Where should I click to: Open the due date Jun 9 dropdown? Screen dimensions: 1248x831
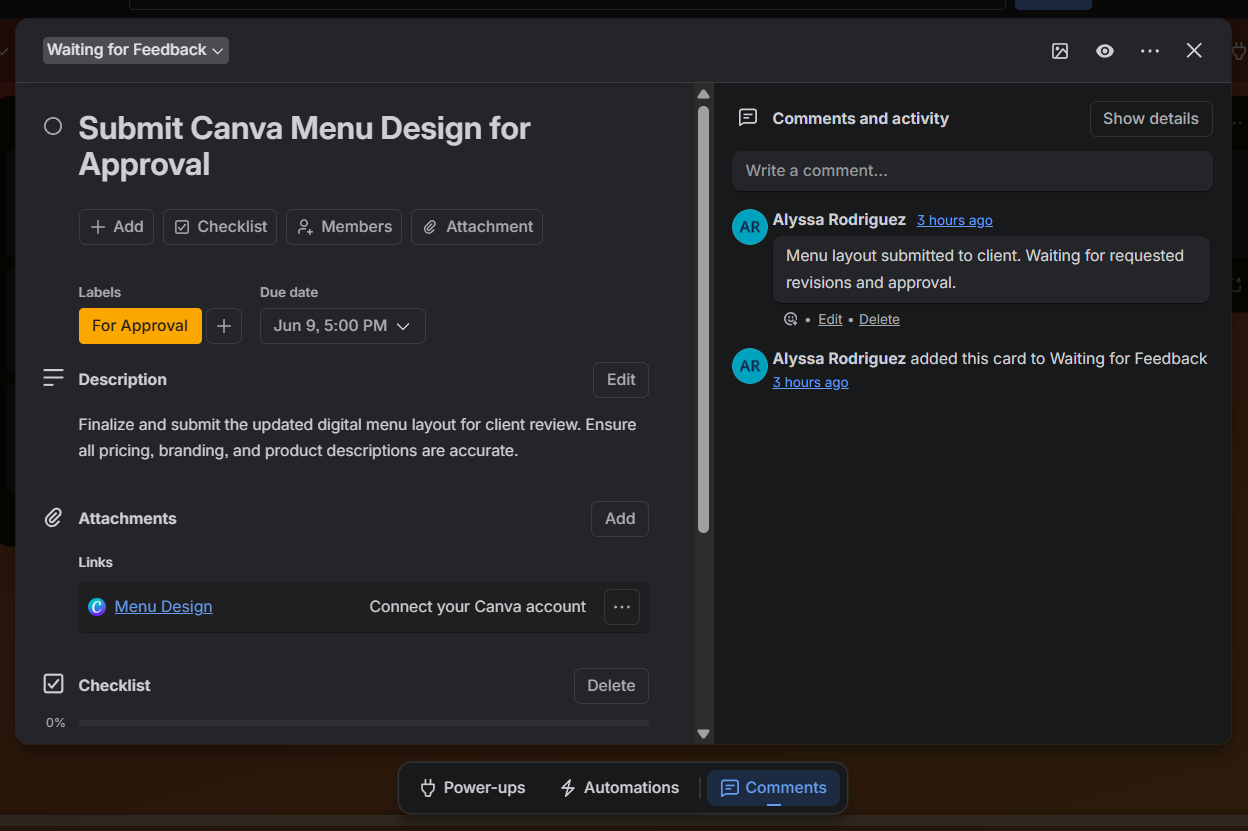point(343,326)
